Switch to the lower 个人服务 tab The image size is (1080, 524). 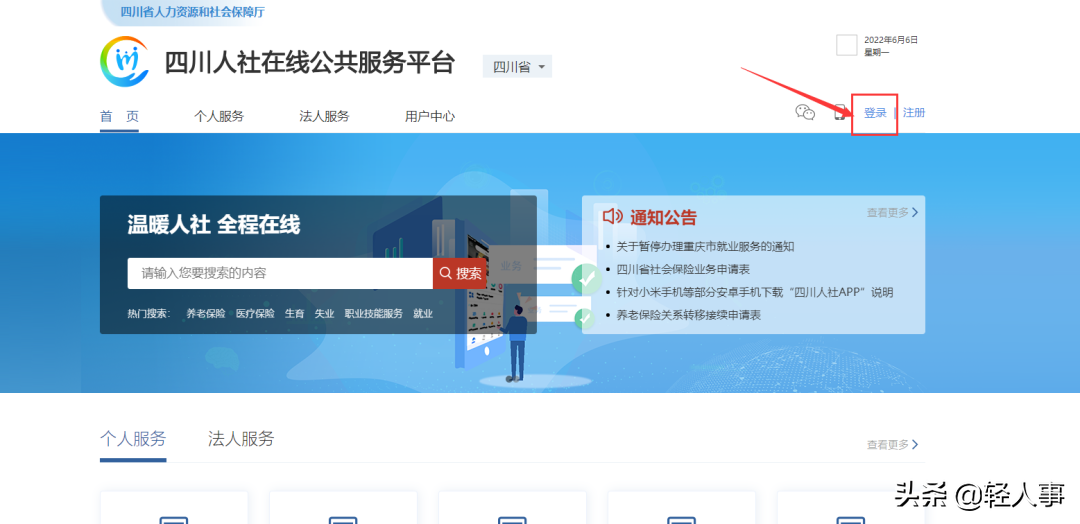coord(133,439)
